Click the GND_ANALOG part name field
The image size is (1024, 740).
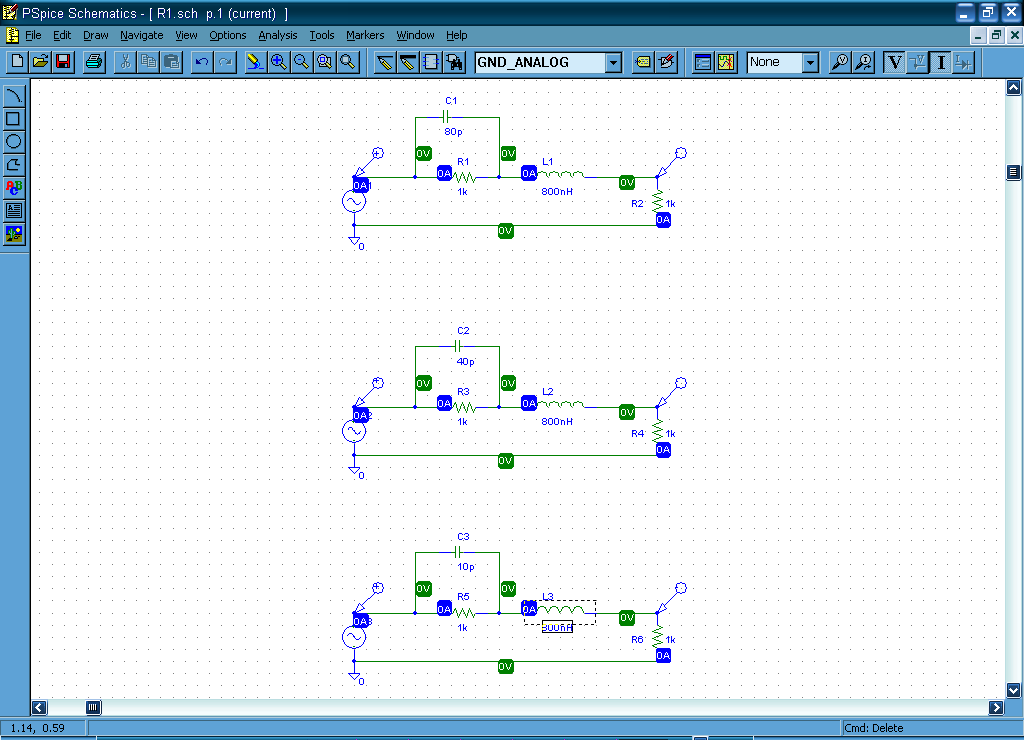(540, 63)
